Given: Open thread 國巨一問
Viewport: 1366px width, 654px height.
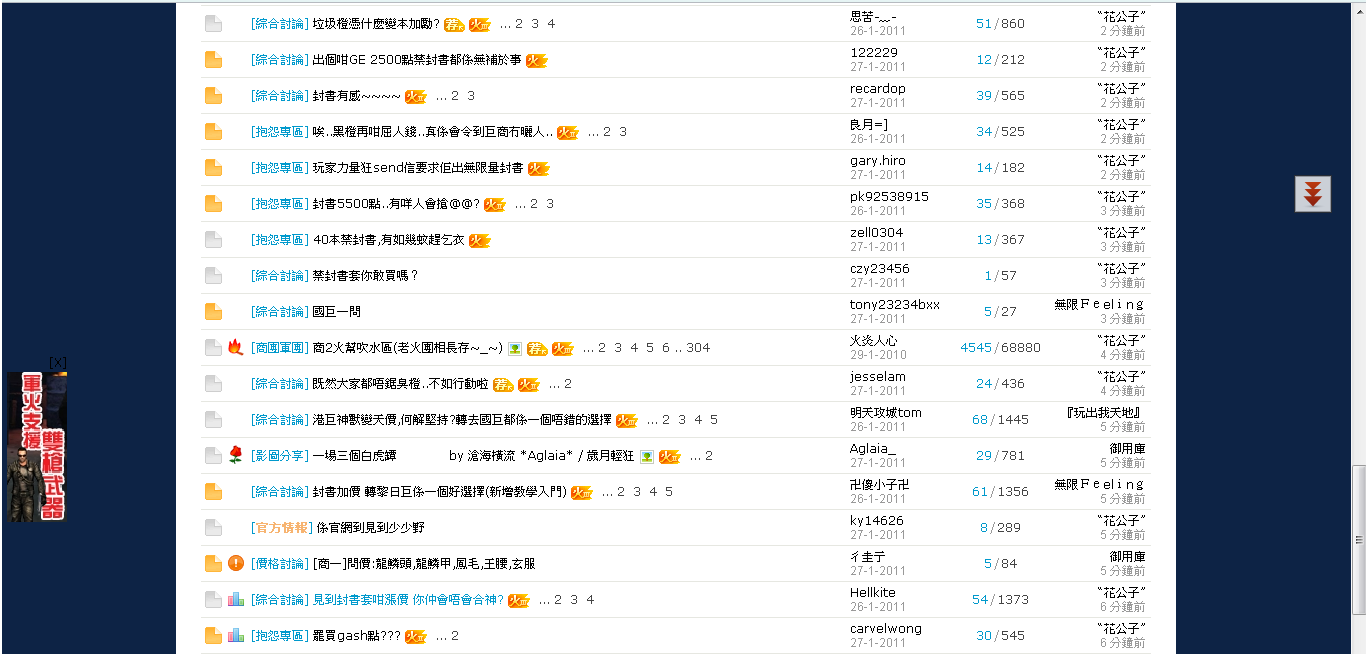Looking at the screenshot, I should (337, 312).
